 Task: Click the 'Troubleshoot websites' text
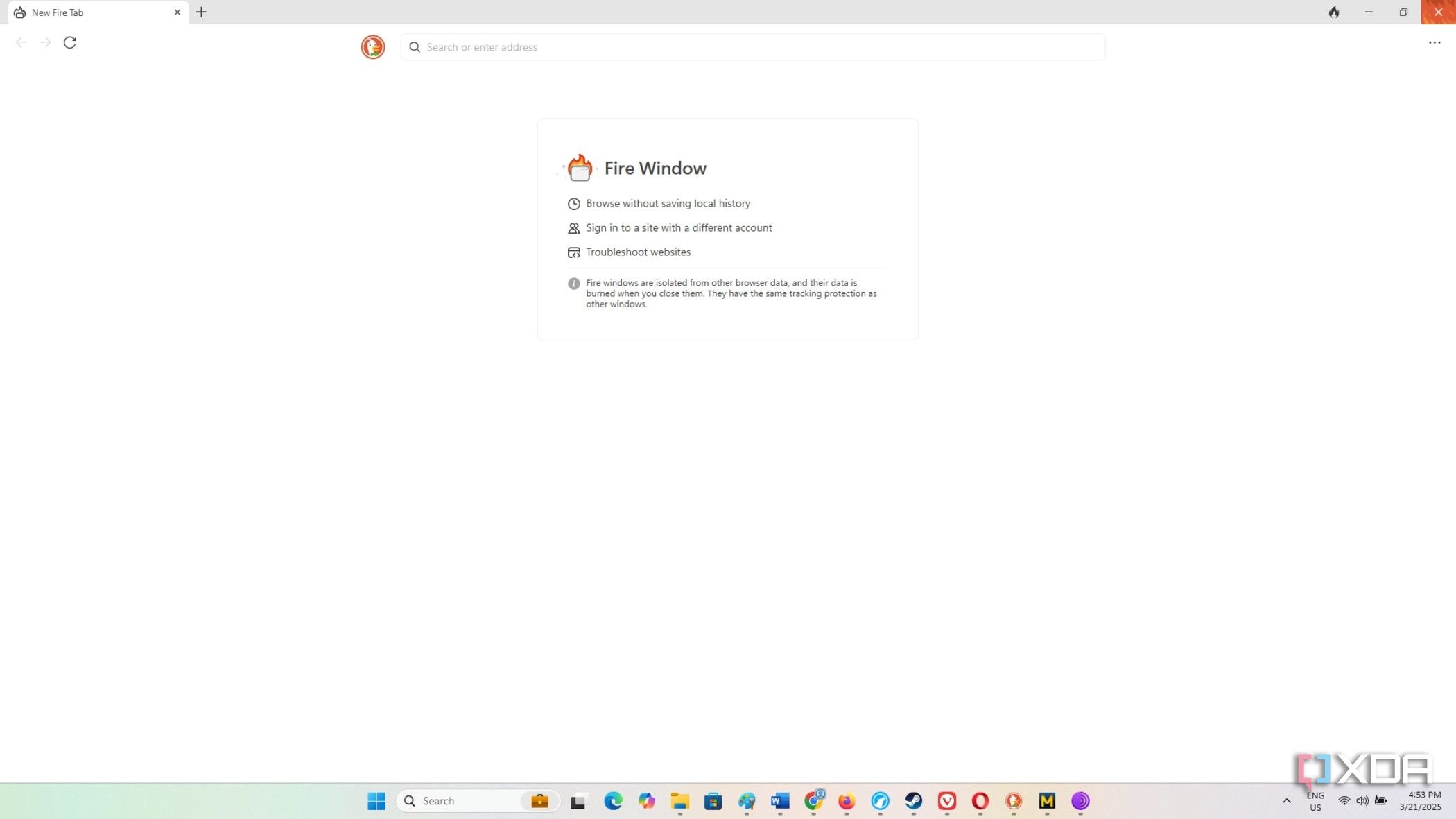(x=638, y=252)
